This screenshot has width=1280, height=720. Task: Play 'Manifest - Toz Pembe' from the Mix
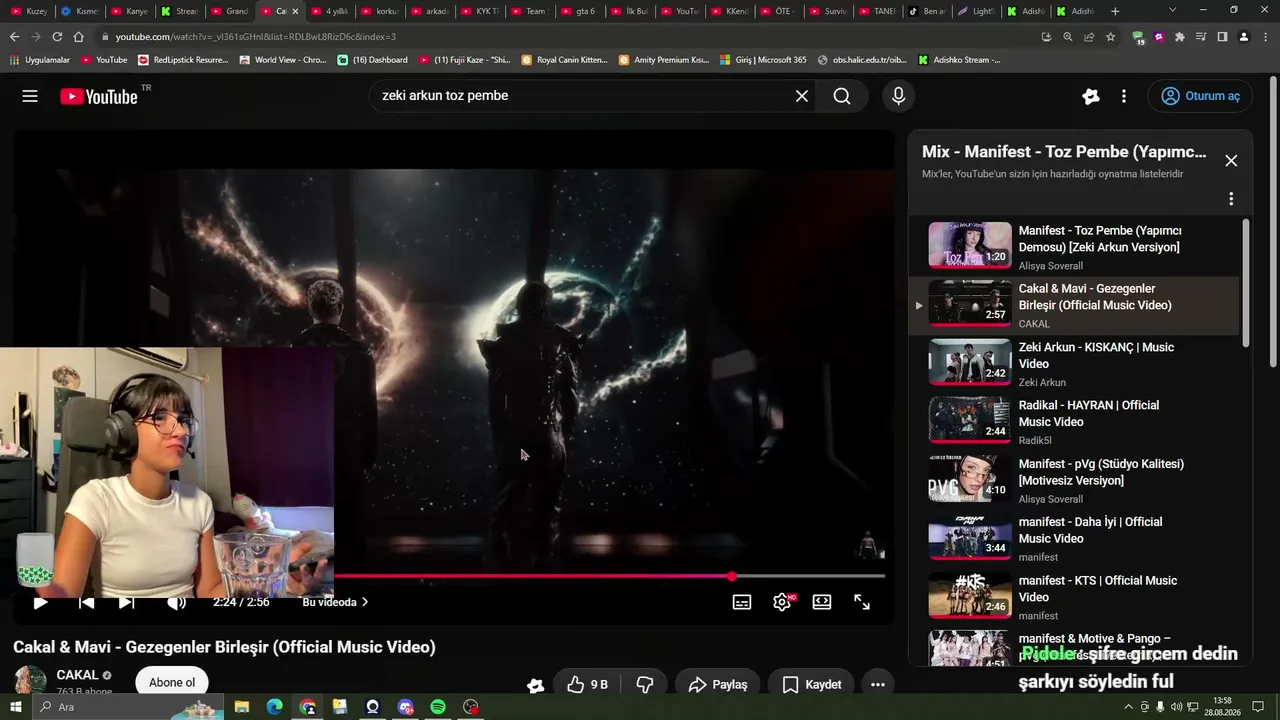pyautogui.click(x=1074, y=246)
